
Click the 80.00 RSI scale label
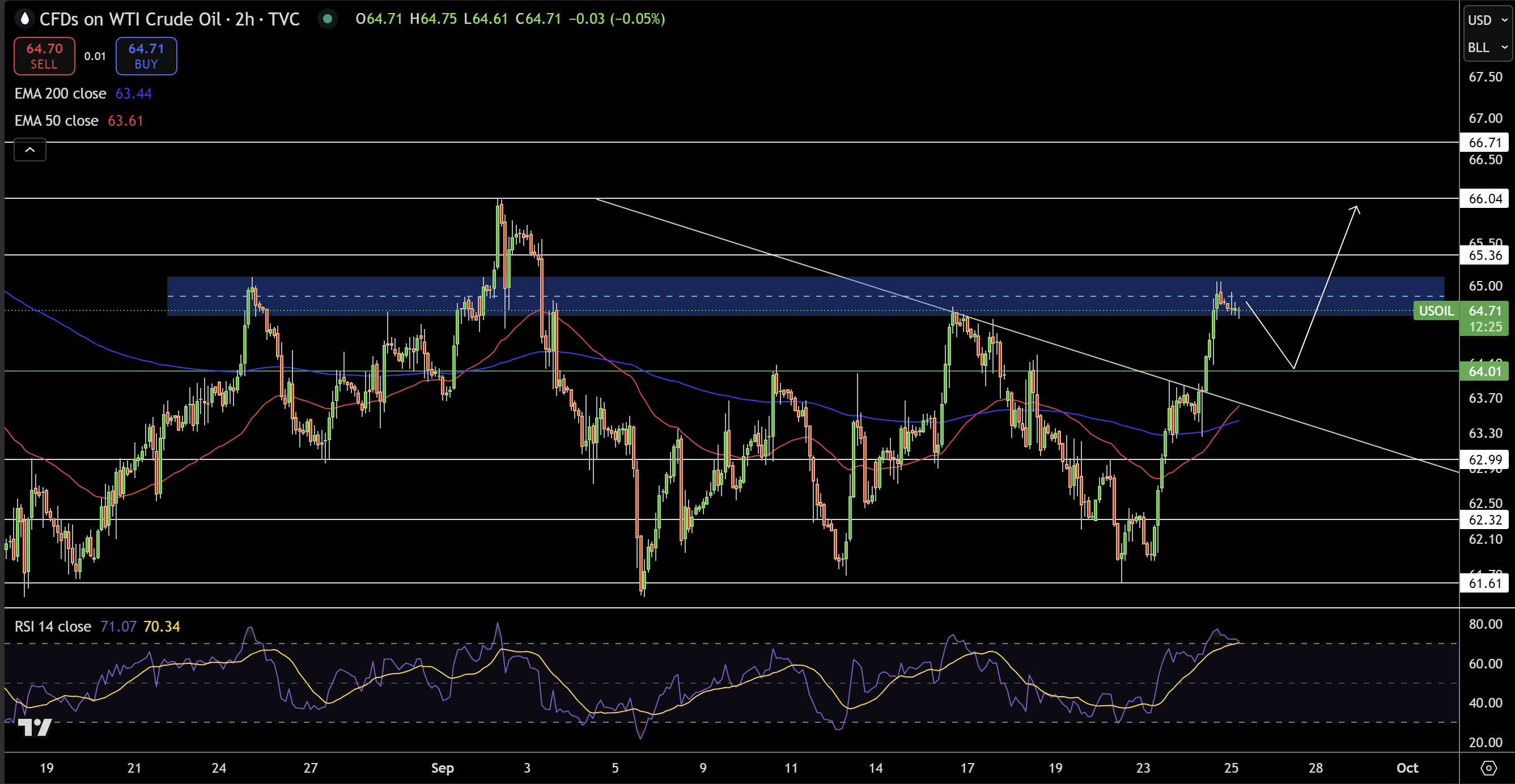click(1485, 624)
